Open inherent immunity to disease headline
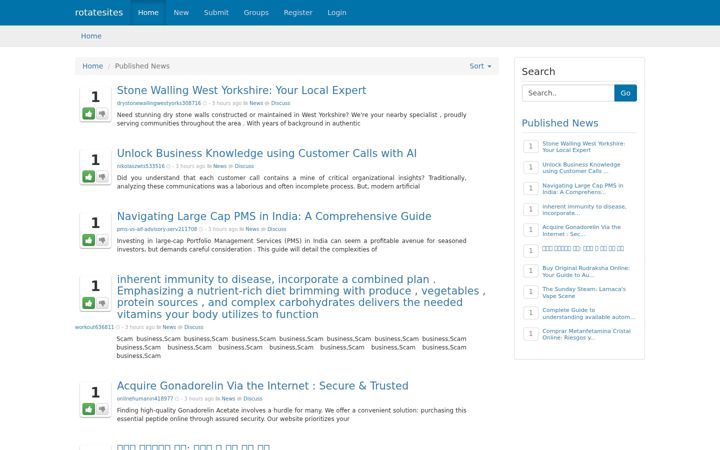720x450 pixels. pyautogui.click(x=301, y=297)
